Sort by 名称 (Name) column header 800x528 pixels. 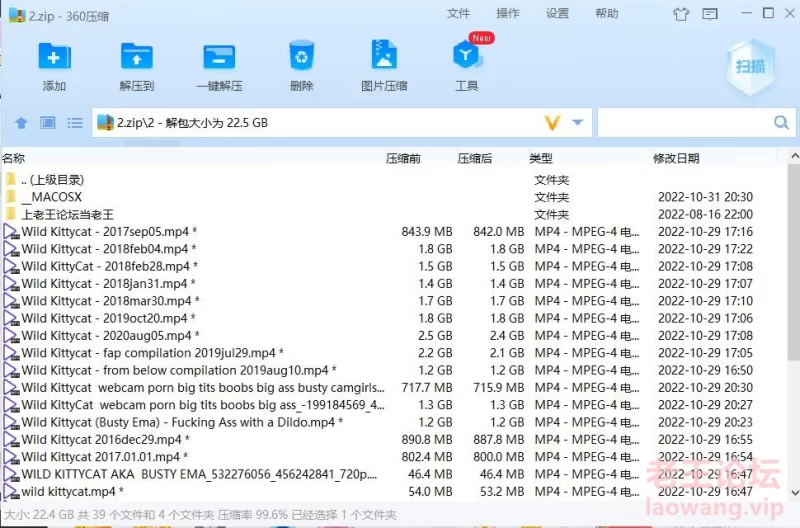[x=14, y=158]
